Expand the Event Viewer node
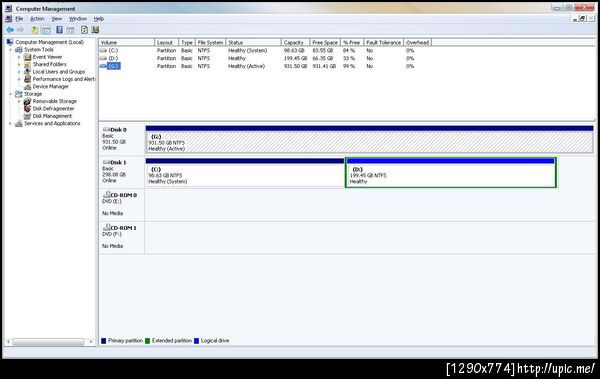 (x=19, y=57)
